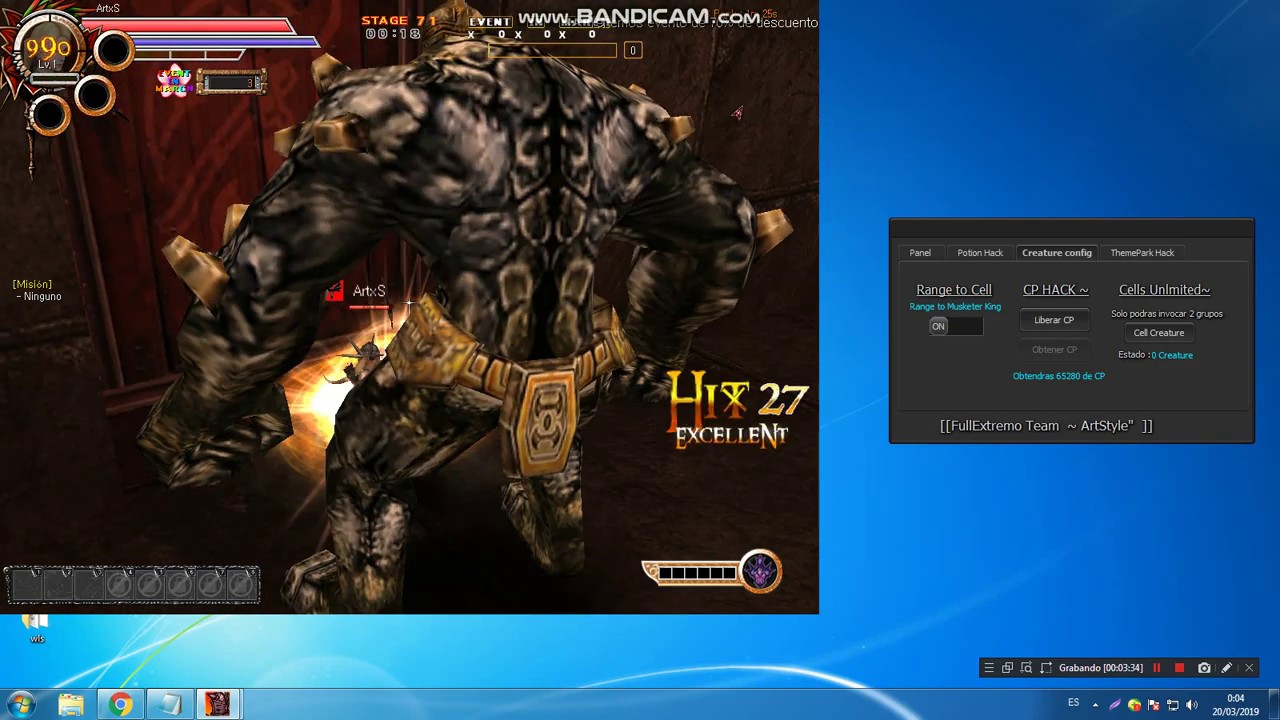Viewport: 1280px width, 720px height.
Task: Select locked skill slot 6
Action: coord(179,585)
